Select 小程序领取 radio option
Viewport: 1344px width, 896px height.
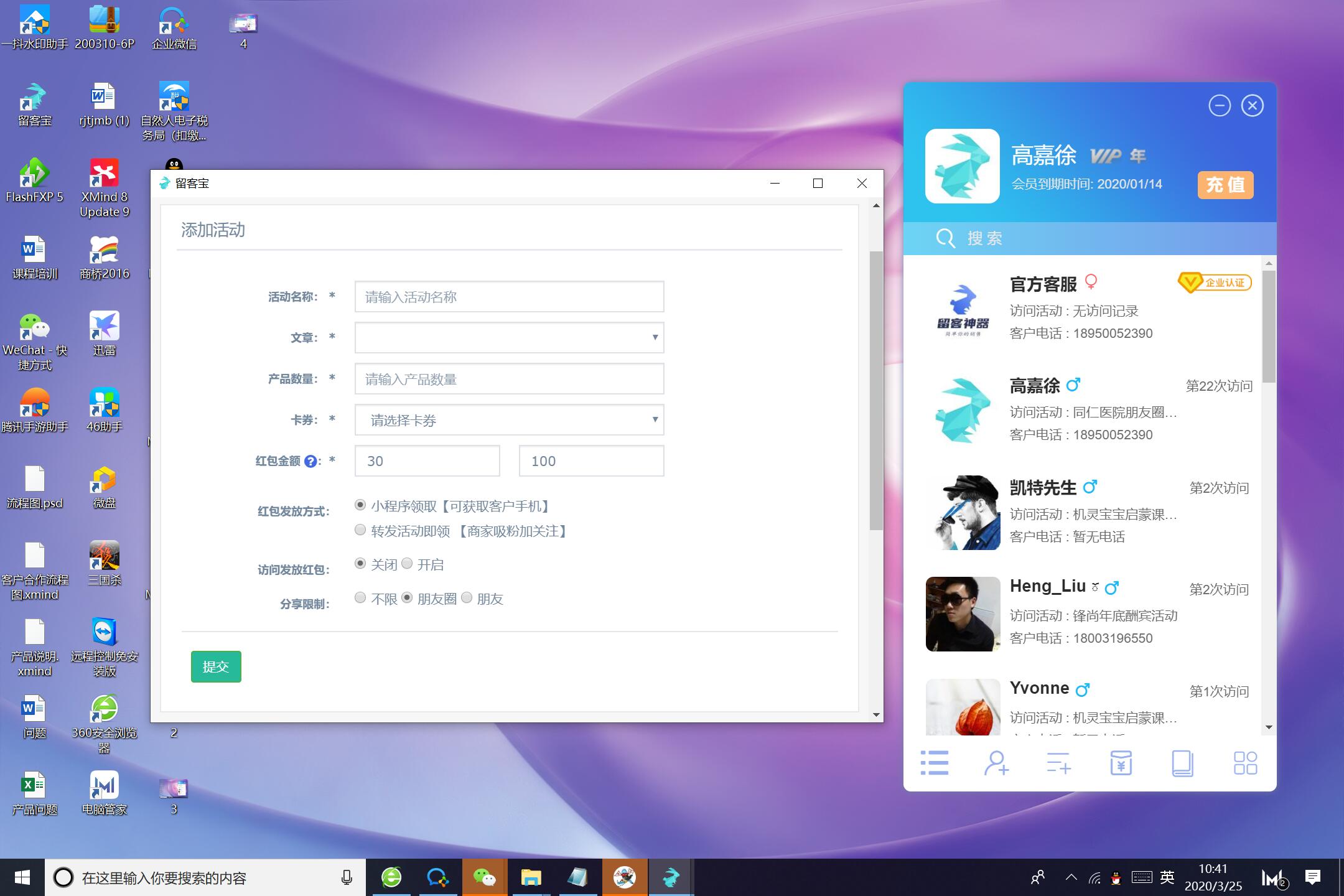[x=360, y=505]
